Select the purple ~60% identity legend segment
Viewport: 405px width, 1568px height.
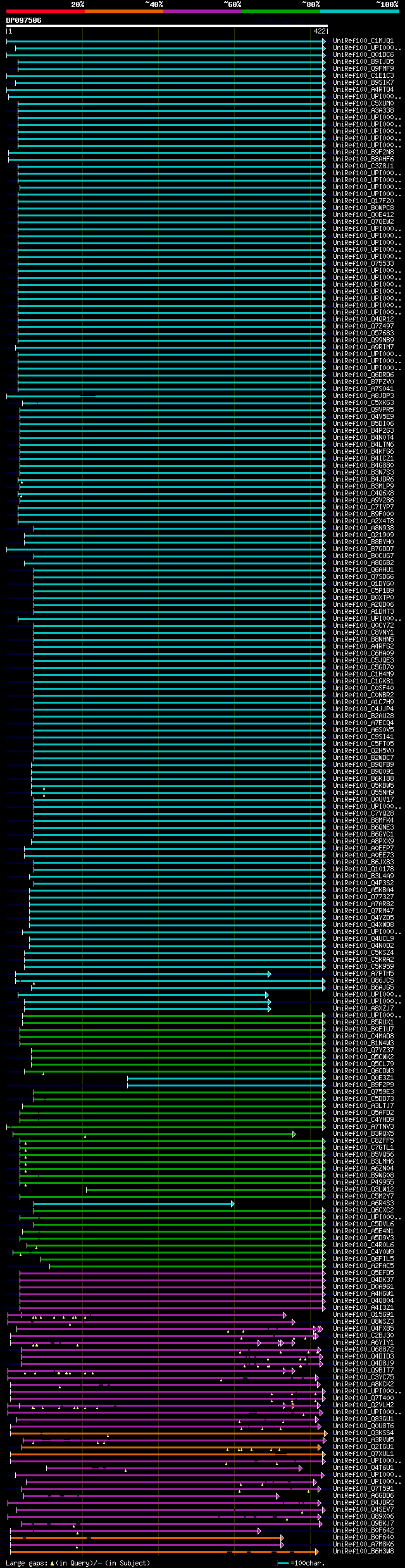pos(202,11)
